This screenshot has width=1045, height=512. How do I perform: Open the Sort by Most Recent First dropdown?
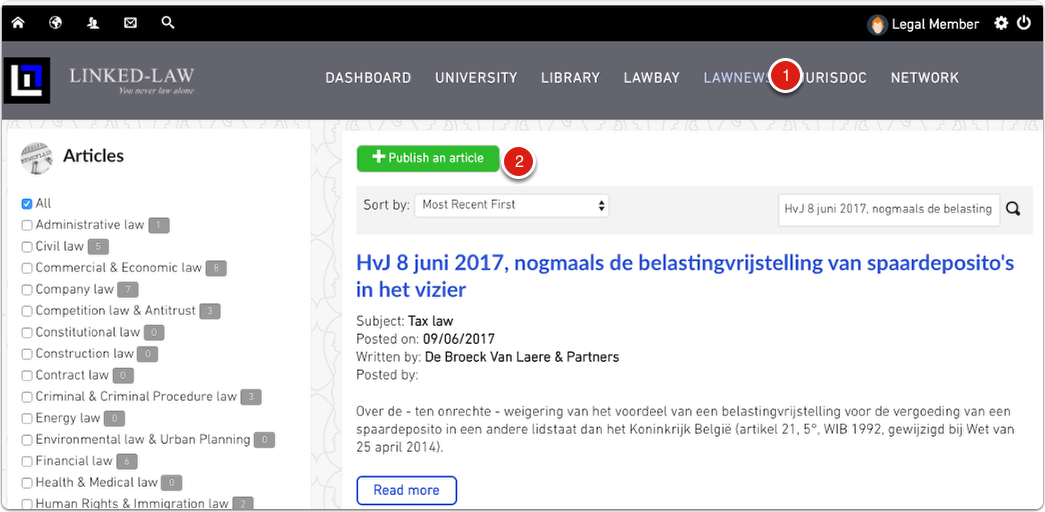511,205
